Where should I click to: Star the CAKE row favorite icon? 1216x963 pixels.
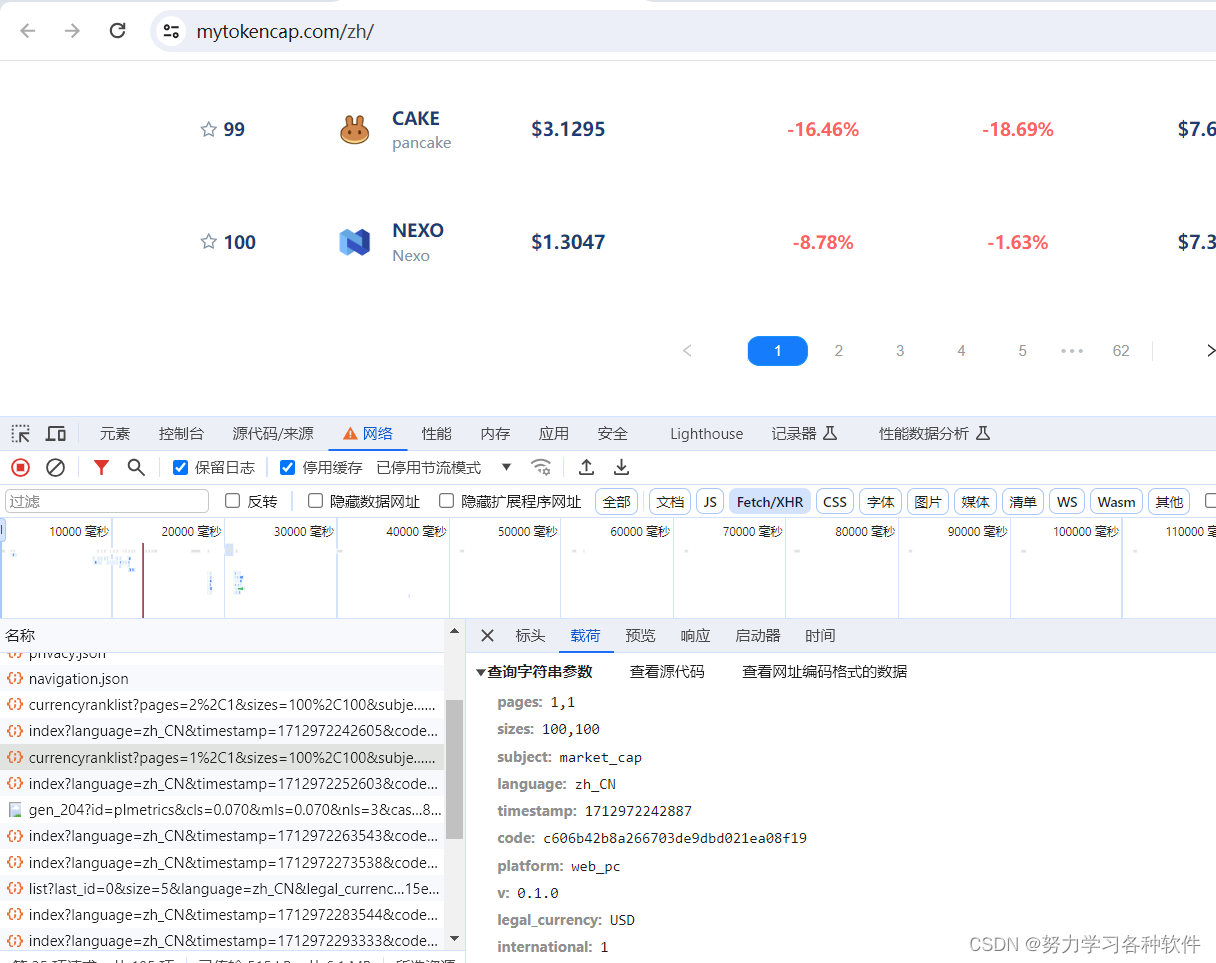tap(208, 129)
